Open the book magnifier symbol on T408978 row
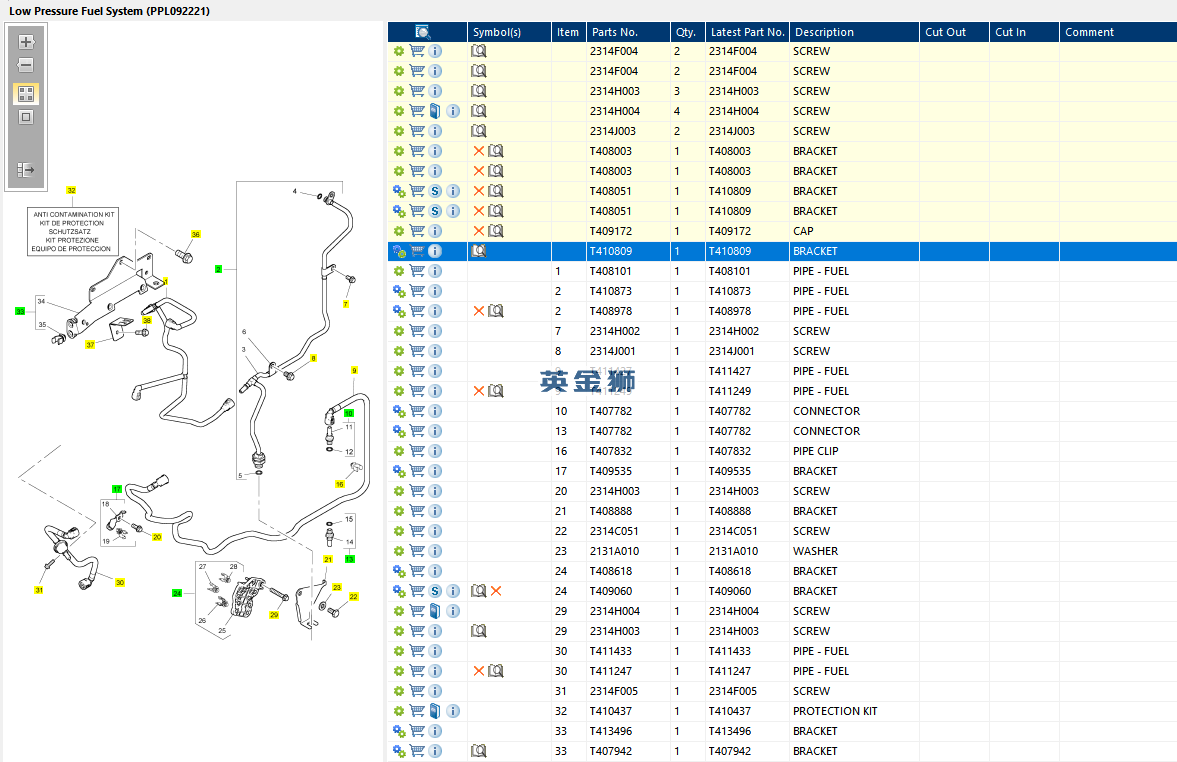 tap(496, 312)
